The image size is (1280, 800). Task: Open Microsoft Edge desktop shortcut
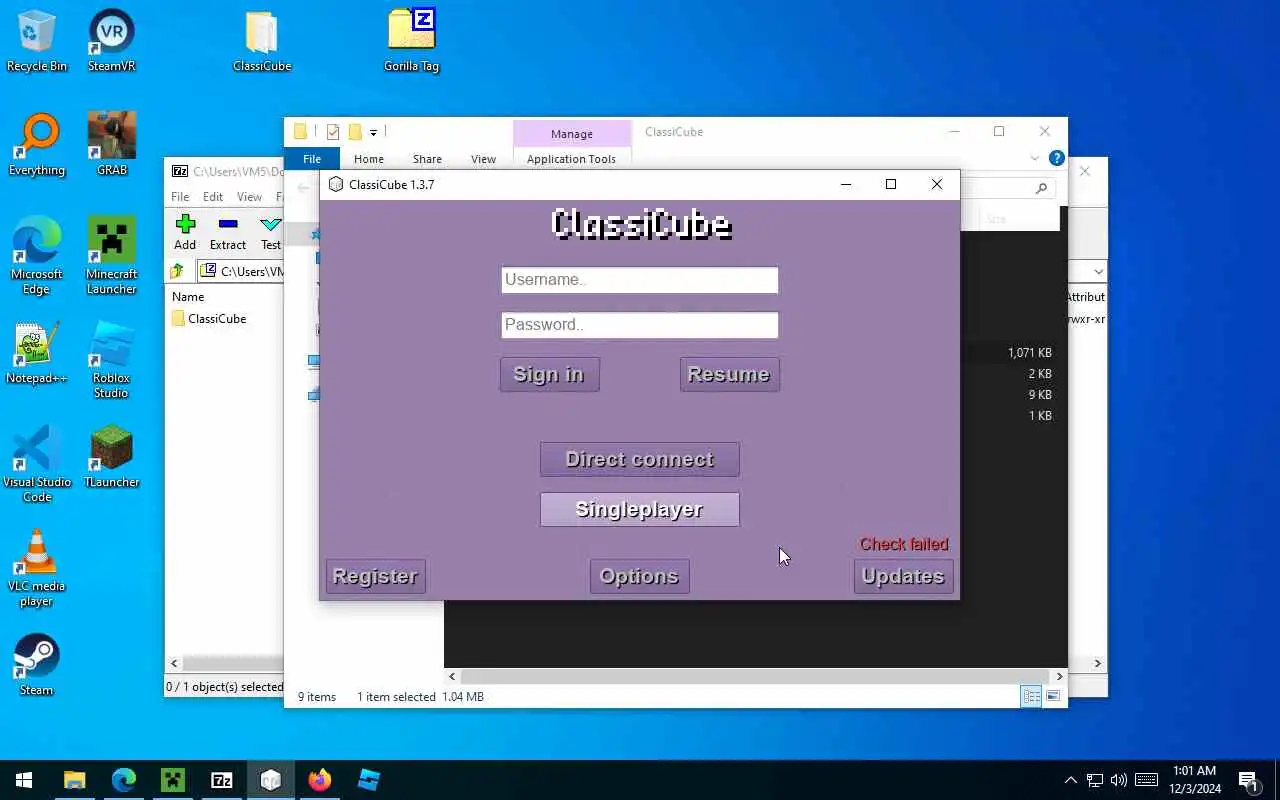[36, 256]
